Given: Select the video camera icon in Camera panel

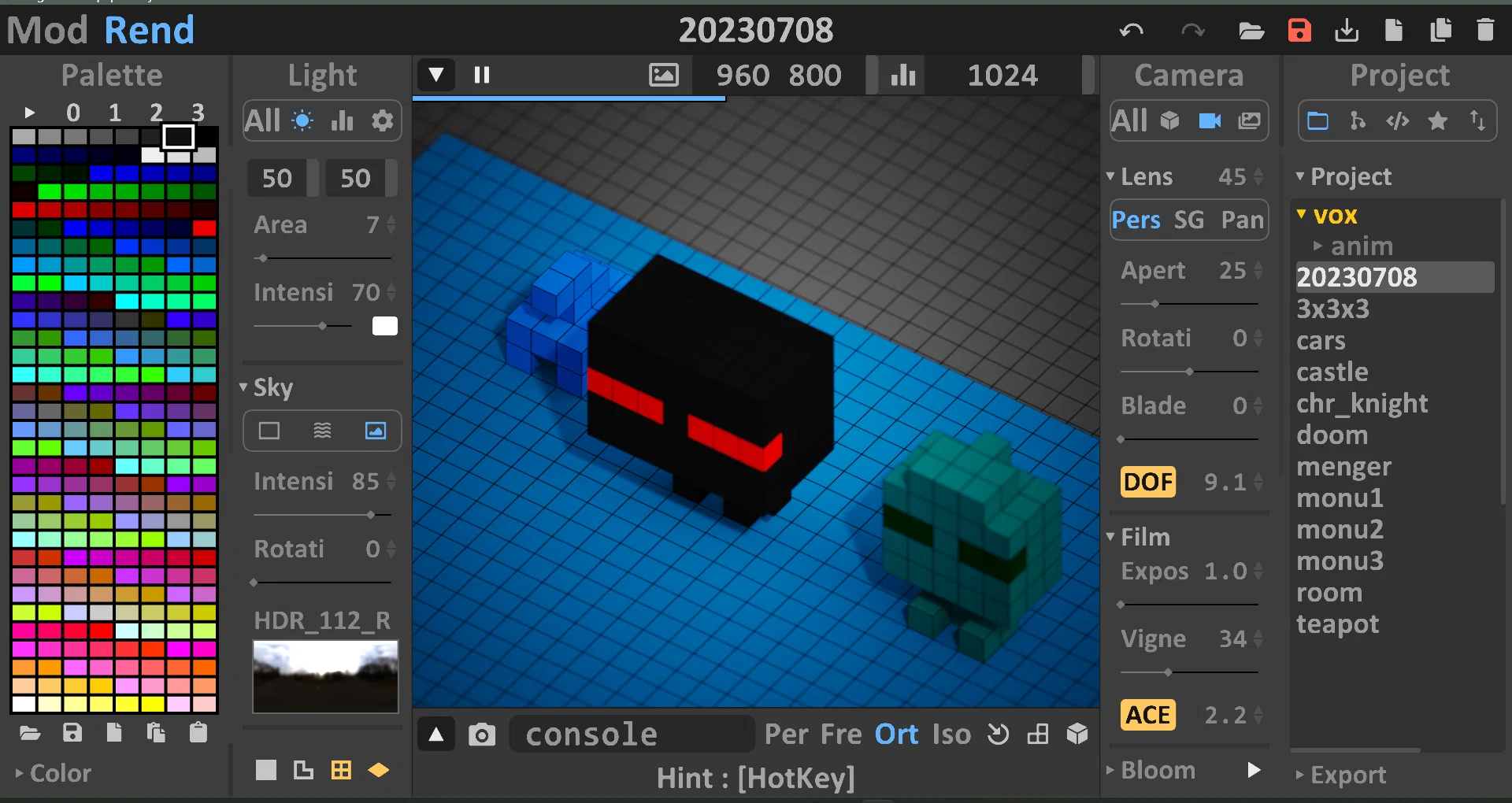Looking at the screenshot, I should tap(1210, 120).
